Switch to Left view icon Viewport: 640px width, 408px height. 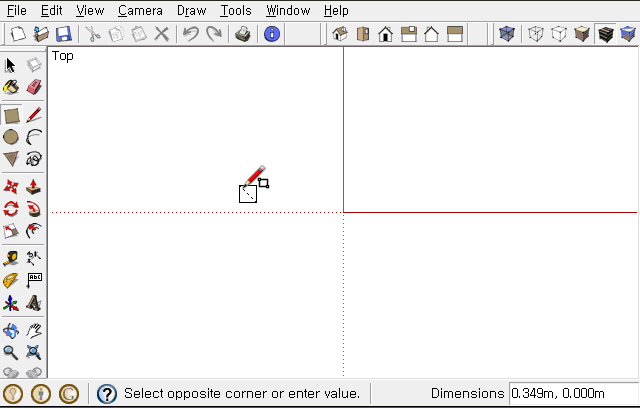[x=455, y=34]
